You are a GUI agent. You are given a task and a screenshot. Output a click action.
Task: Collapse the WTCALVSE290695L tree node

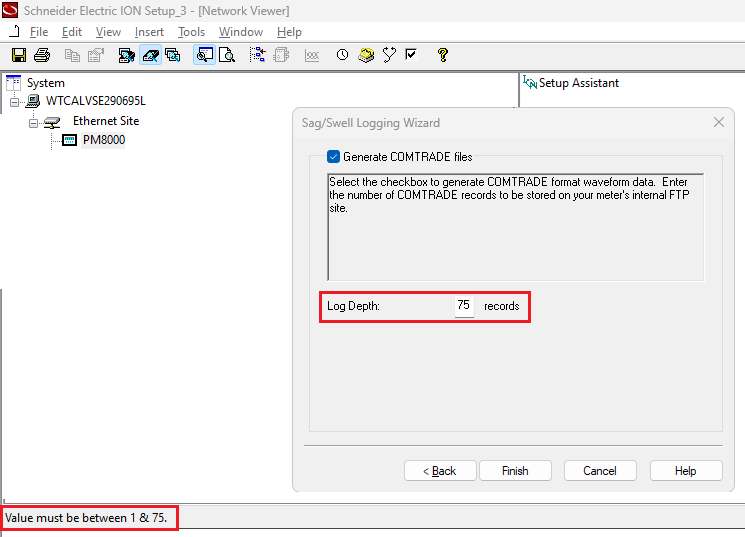point(15,102)
